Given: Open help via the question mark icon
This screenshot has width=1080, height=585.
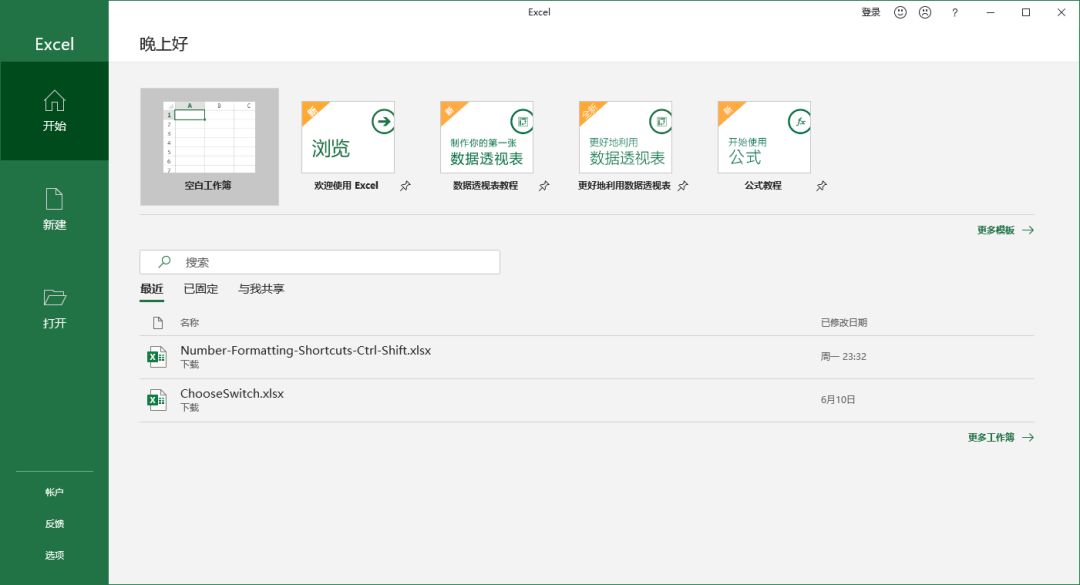Looking at the screenshot, I should pos(955,12).
